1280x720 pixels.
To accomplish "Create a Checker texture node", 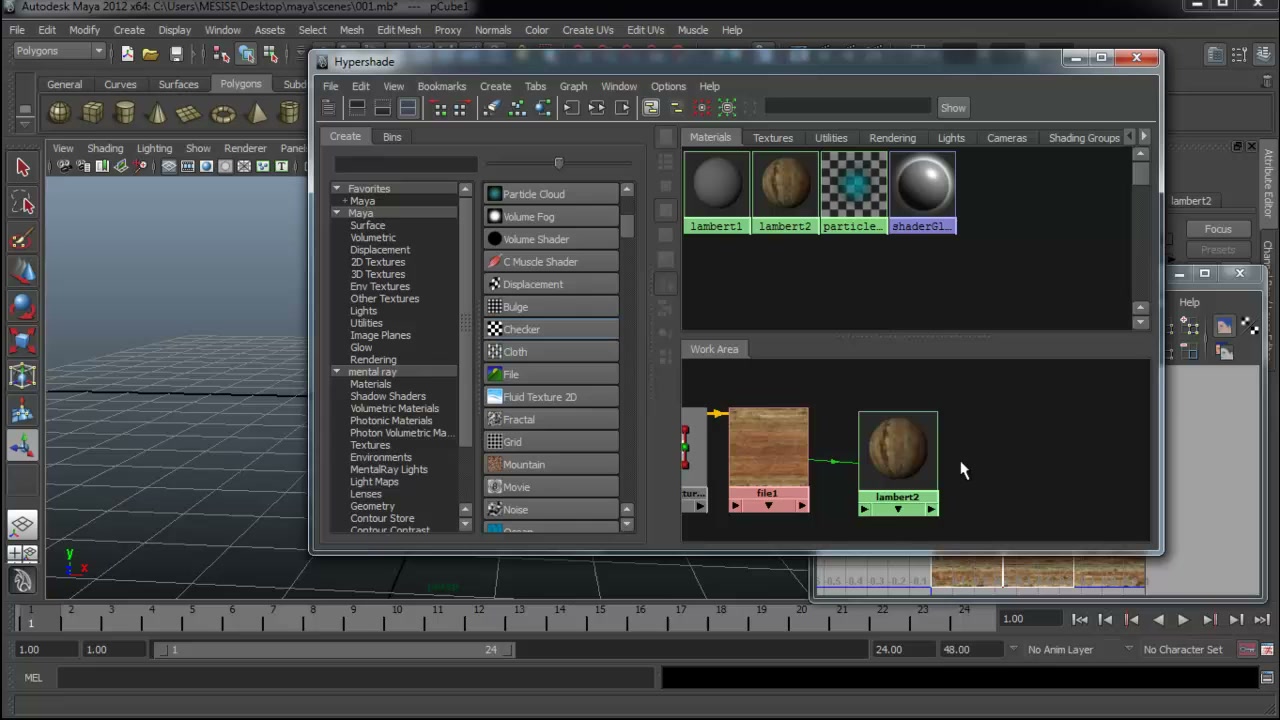I will 551,329.
